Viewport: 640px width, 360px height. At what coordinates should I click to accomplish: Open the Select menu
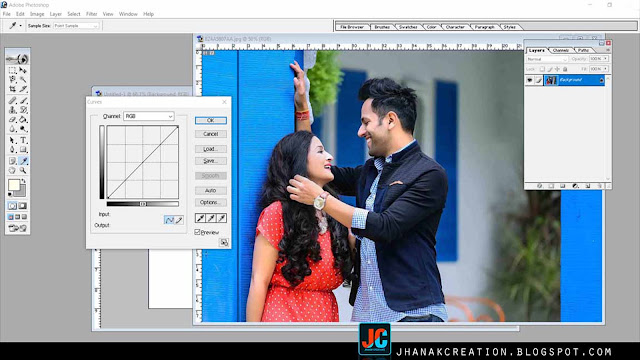coord(74,14)
